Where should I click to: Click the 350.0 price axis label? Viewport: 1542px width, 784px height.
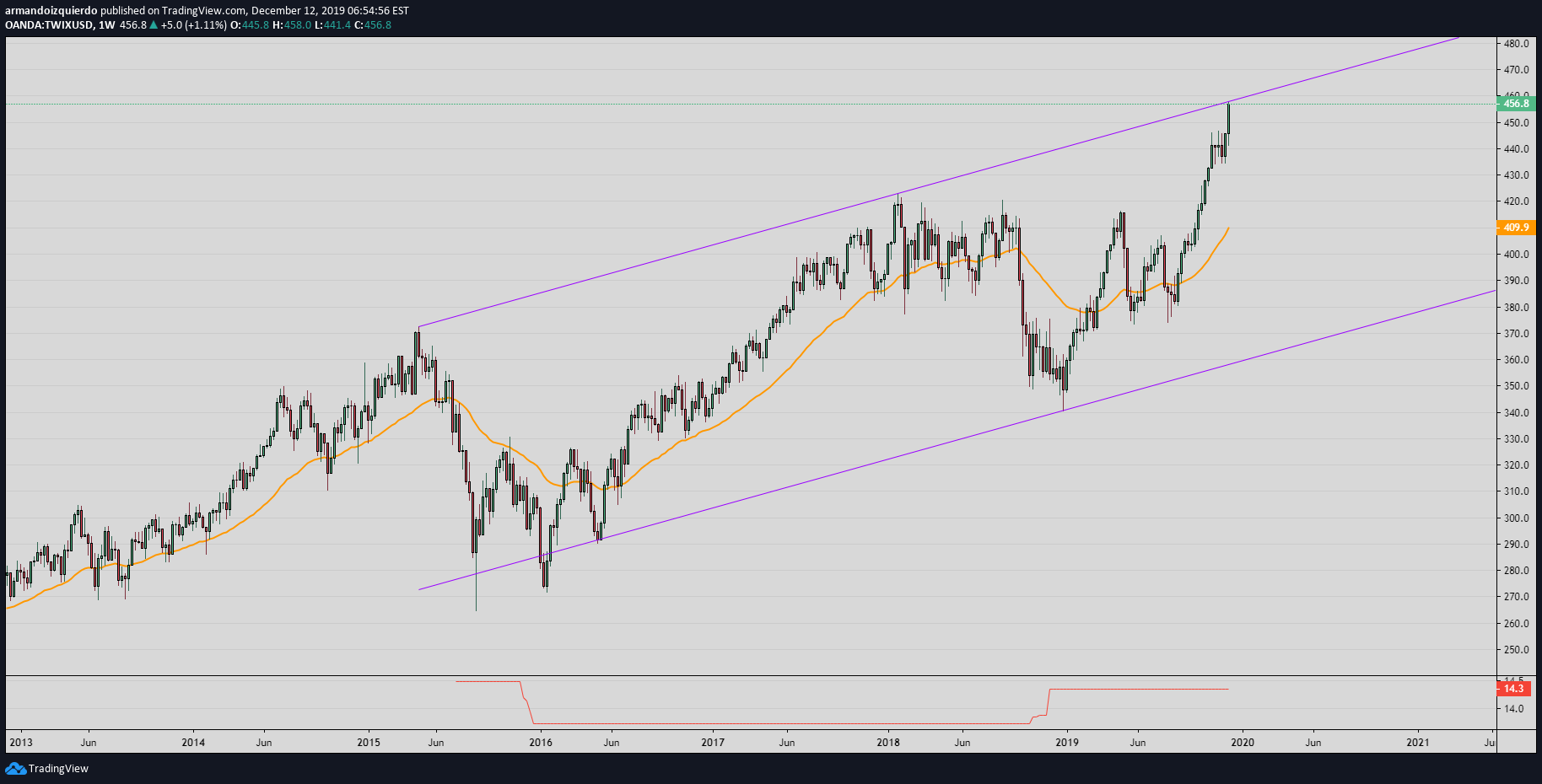(x=1516, y=386)
